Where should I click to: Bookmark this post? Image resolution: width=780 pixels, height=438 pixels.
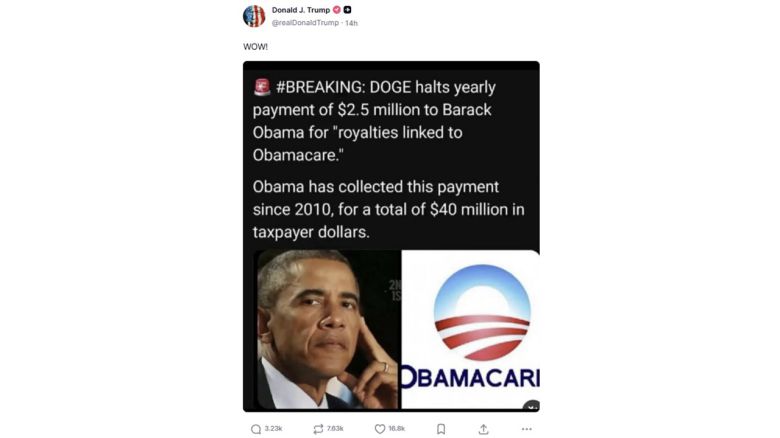(441, 429)
